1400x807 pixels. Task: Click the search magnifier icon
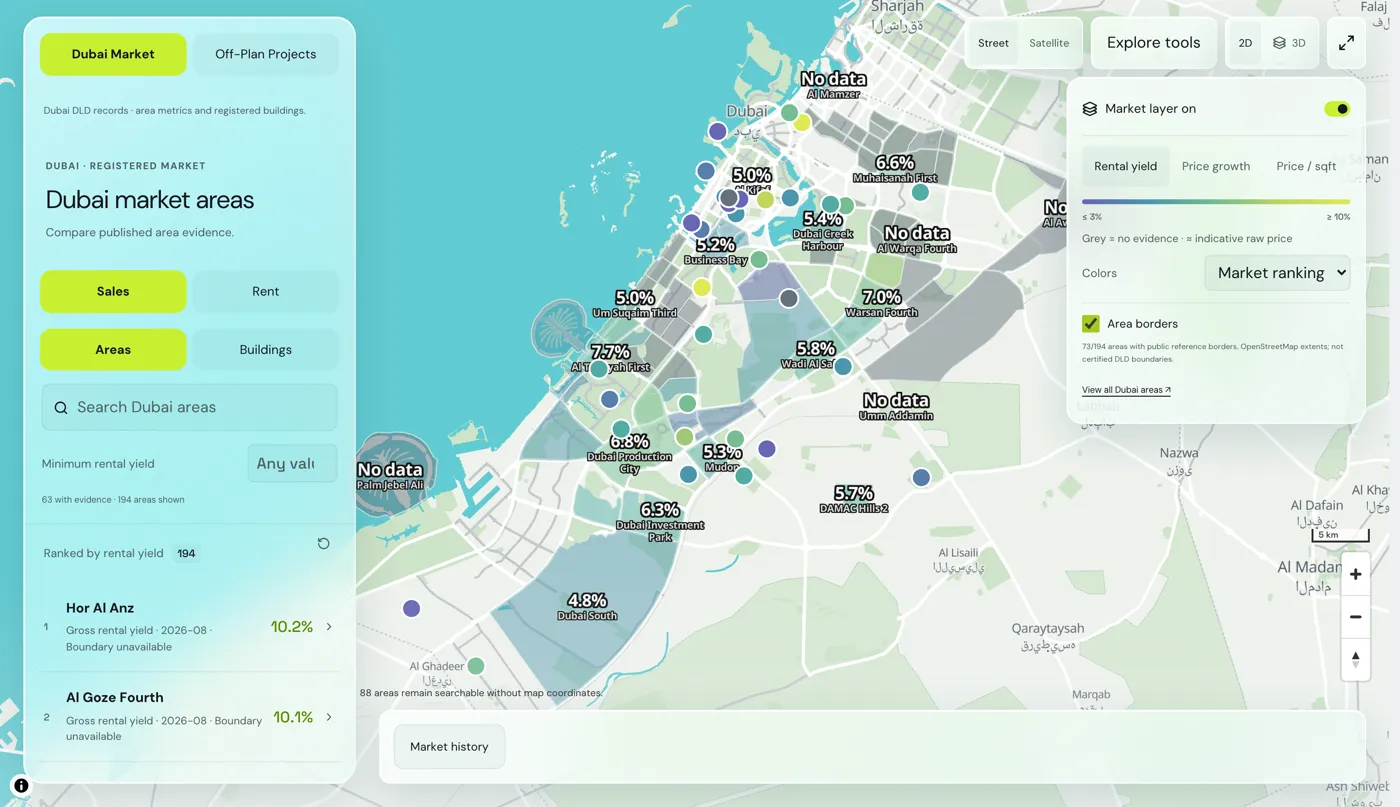click(61, 408)
